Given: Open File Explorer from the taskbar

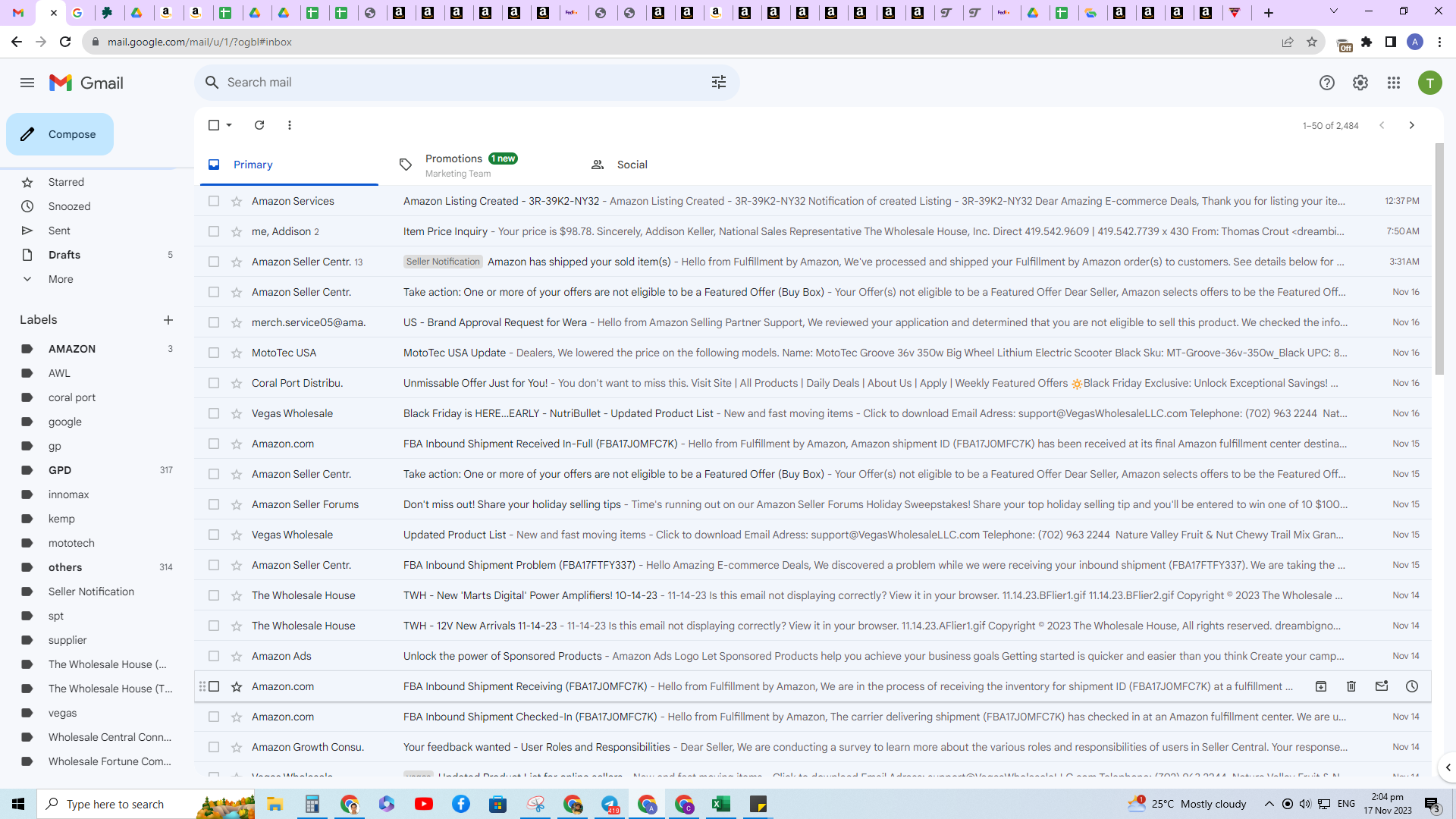Looking at the screenshot, I should 275,804.
